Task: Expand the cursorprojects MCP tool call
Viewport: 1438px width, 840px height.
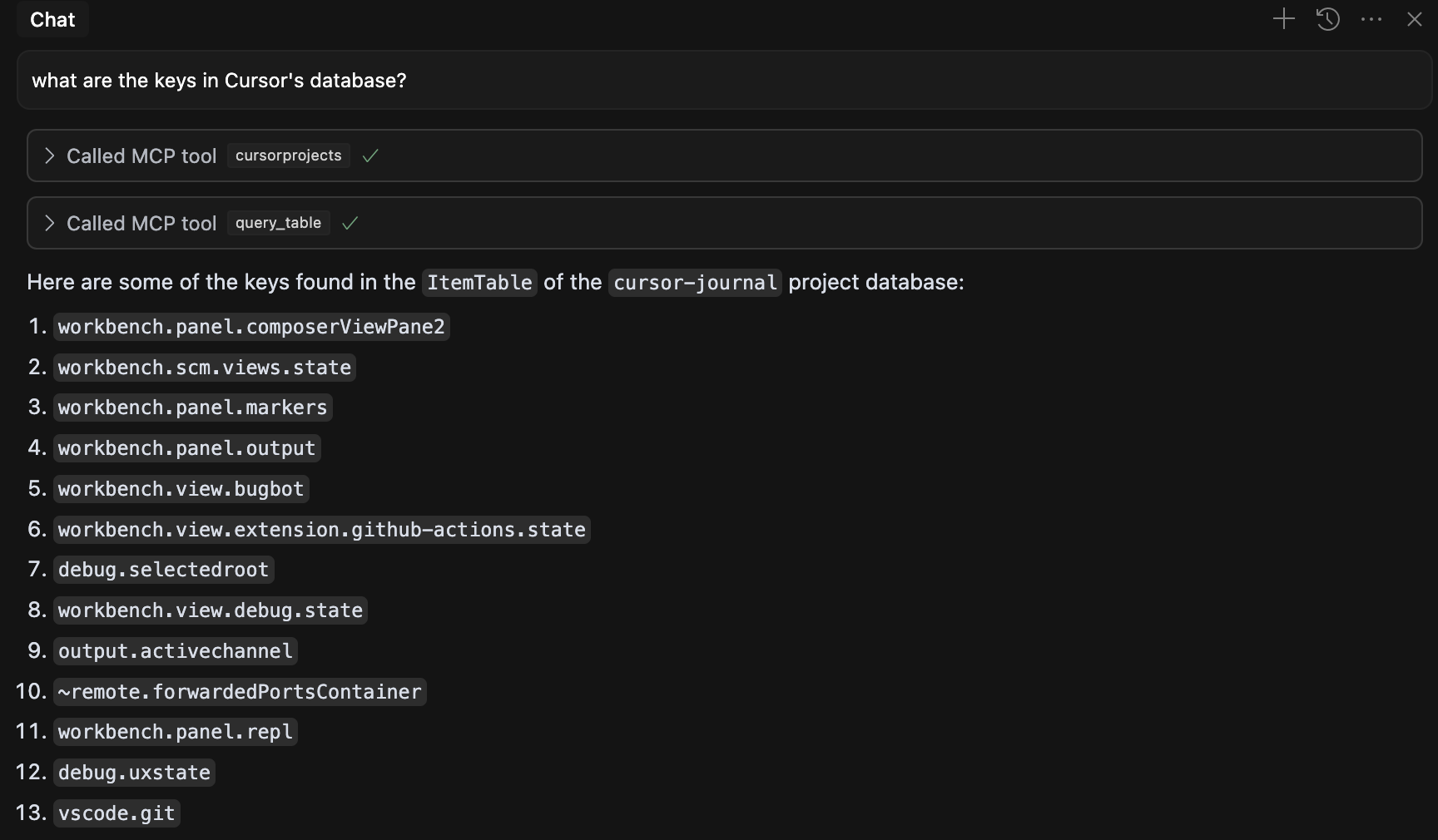Action: [x=50, y=156]
